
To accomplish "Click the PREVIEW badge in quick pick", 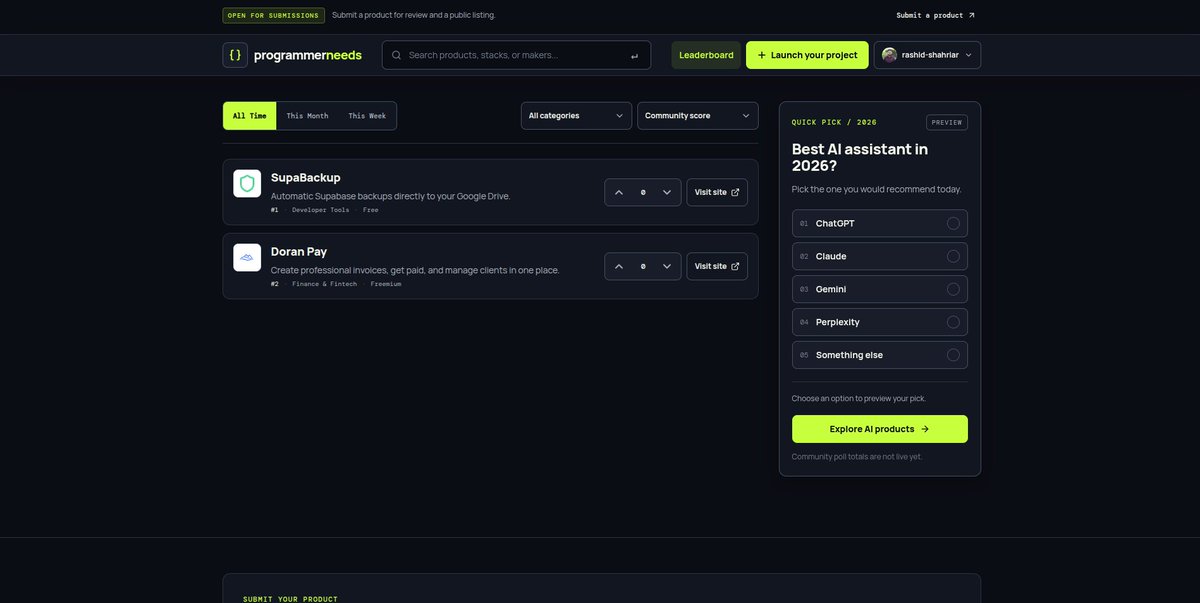I will 947,122.
